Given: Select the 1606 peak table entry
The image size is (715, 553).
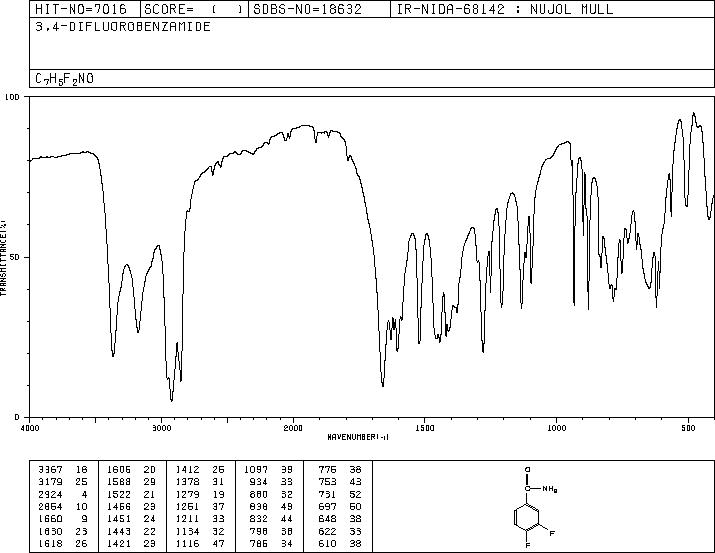Looking at the screenshot, I should (131, 469).
